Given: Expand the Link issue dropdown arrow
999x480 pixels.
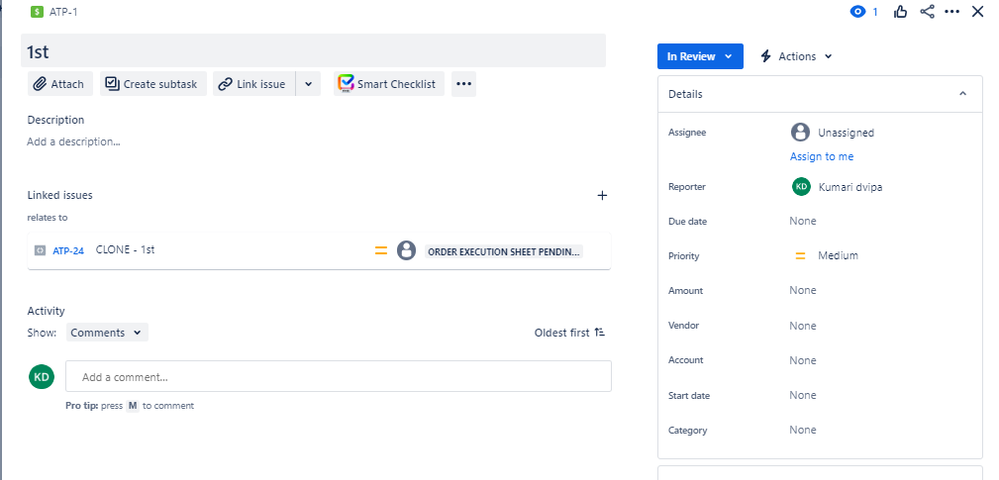Looking at the screenshot, I should click(308, 84).
